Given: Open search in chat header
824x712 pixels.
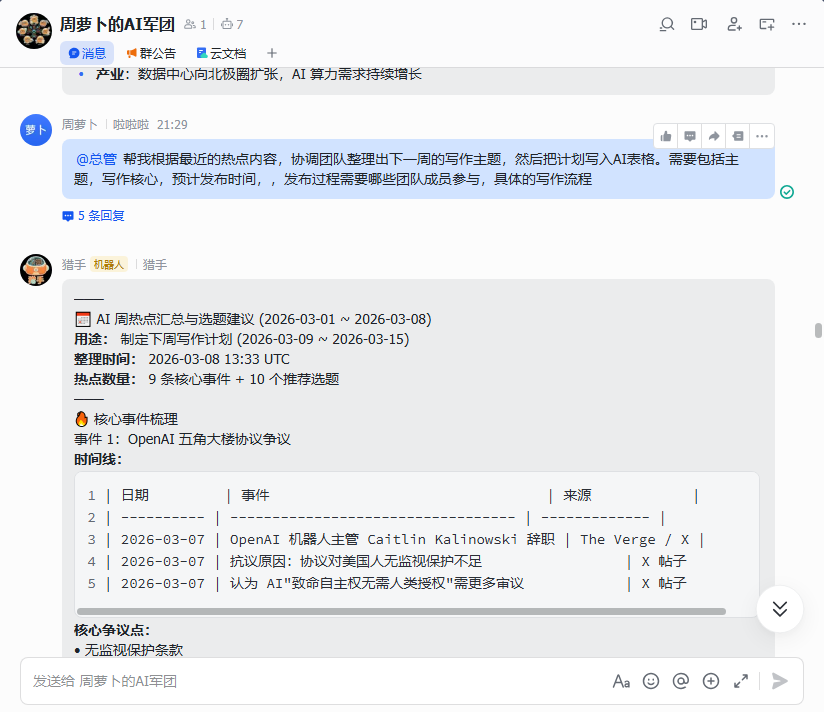Looking at the screenshot, I should (x=667, y=24).
